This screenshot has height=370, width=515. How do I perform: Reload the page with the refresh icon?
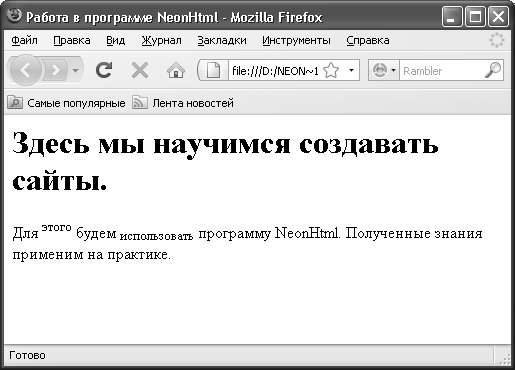pos(104,70)
